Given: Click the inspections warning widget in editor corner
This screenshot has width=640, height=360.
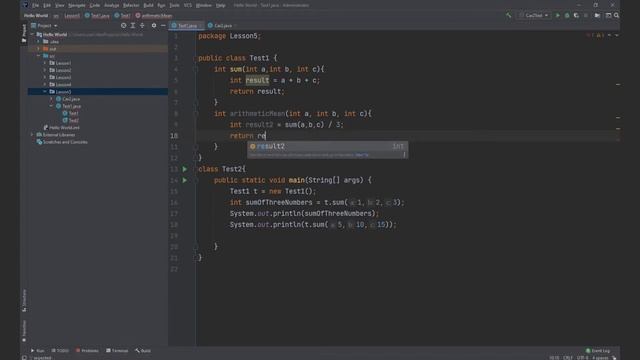Looking at the screenshot, I should (x=596, y=36).
